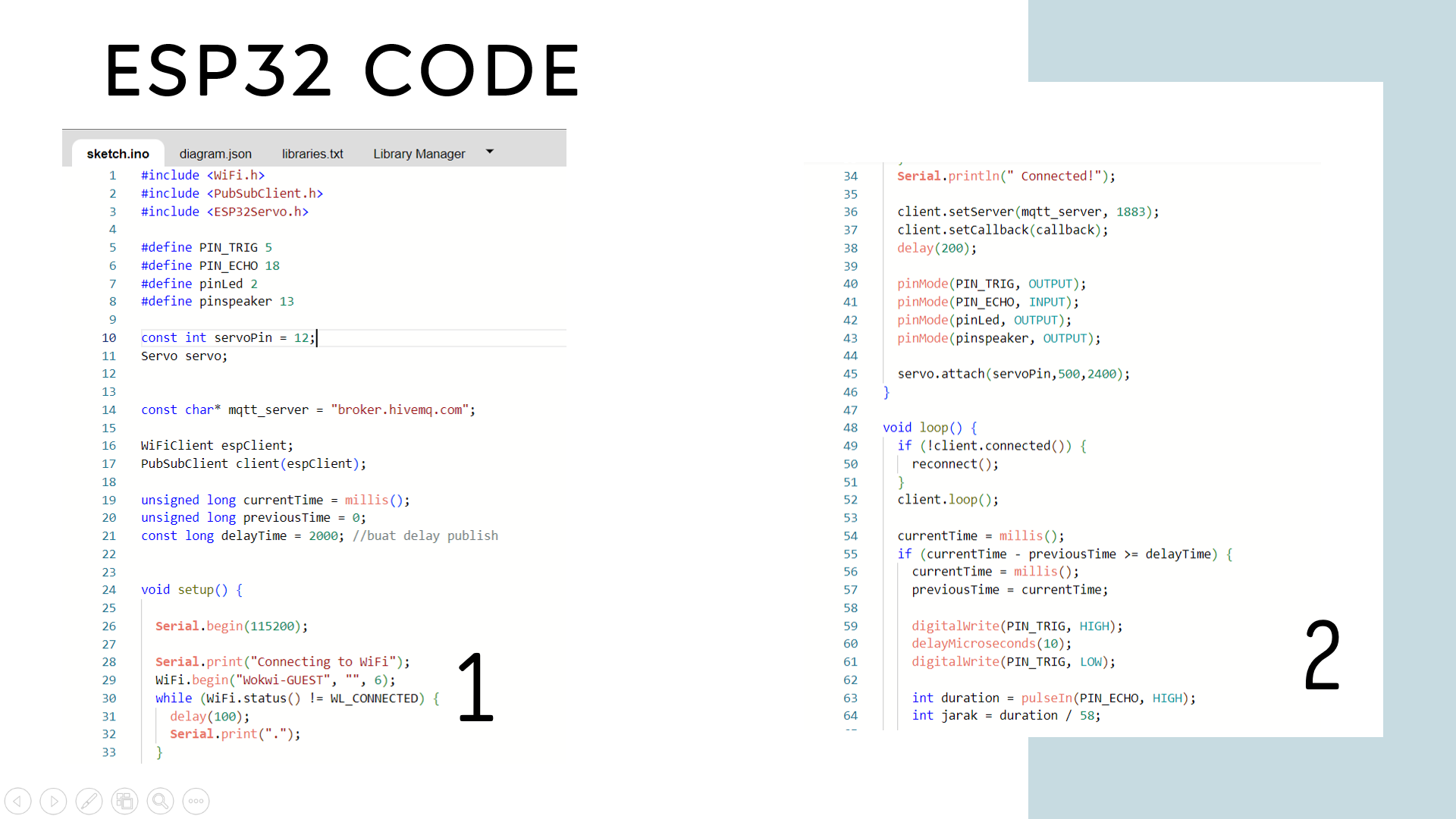Click the expand arrow on Library Manager
1456x819 pixels.
pos(492,152)
